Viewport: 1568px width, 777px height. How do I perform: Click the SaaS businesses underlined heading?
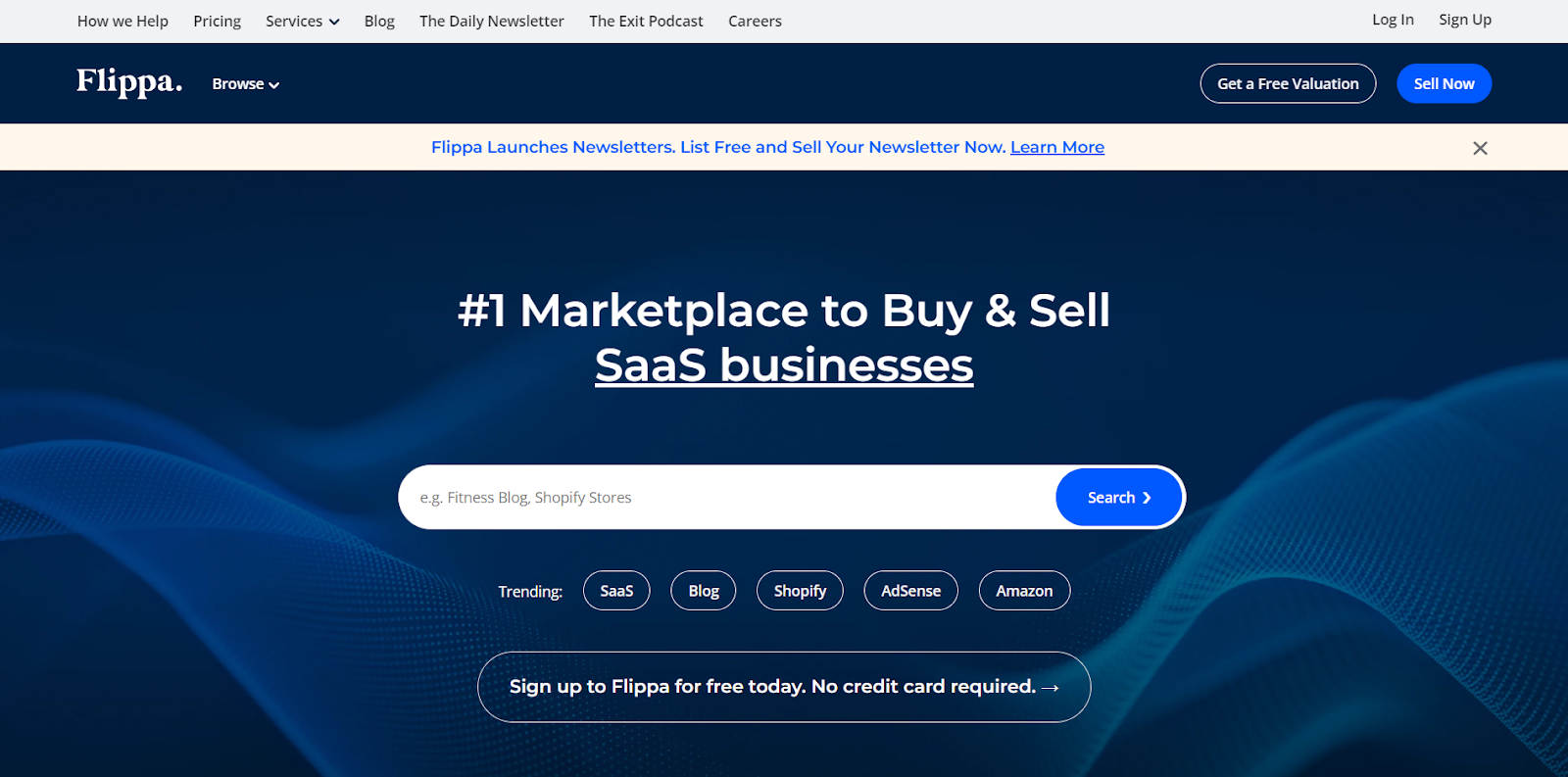click(784, 365)
